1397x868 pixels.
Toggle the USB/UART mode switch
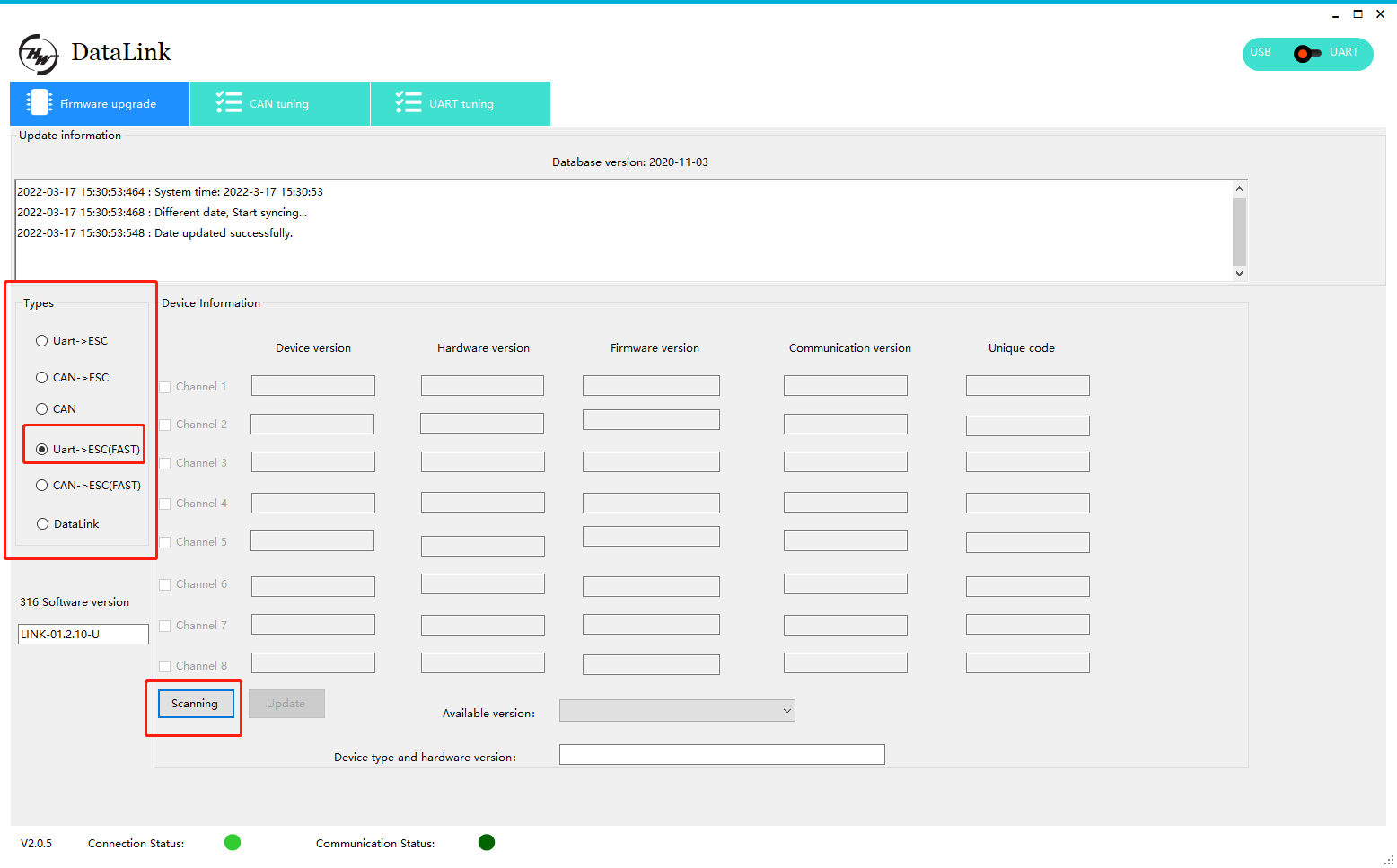click(x=1306, y=54)
